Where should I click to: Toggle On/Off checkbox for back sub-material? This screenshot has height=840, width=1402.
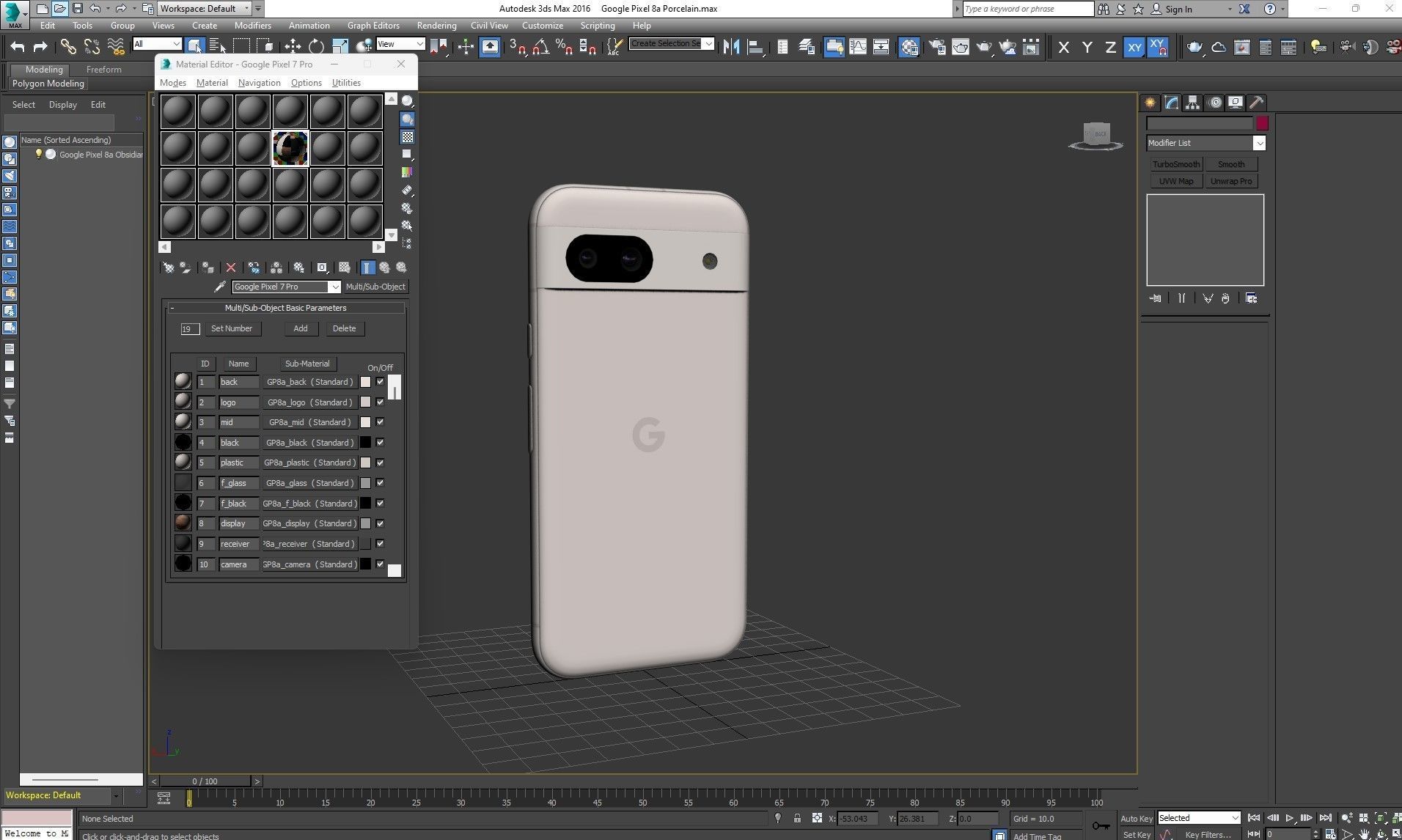coord(380,382)
